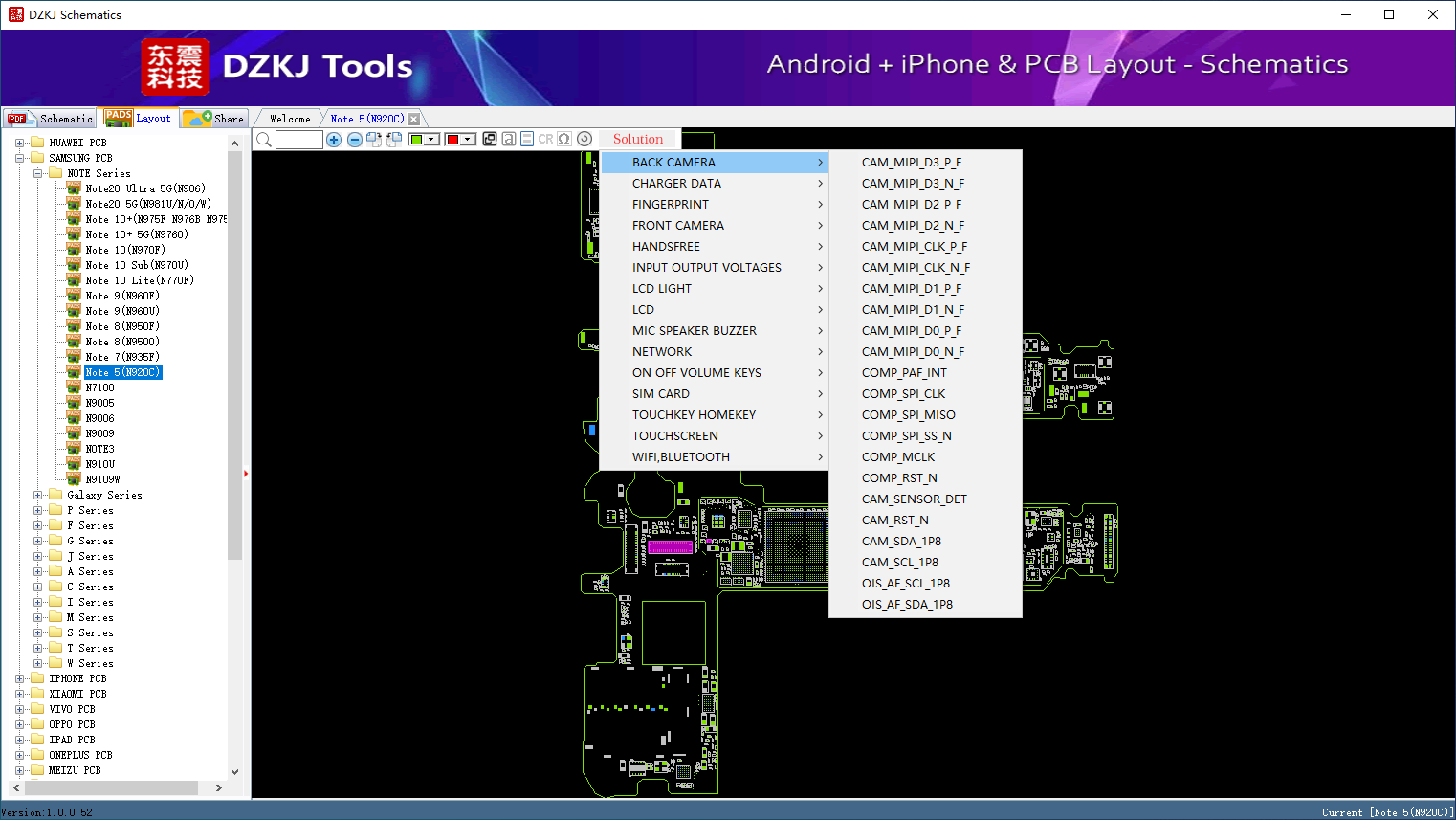Select N9109W in the tree
1456x820 pixels.
pos(102,479)
